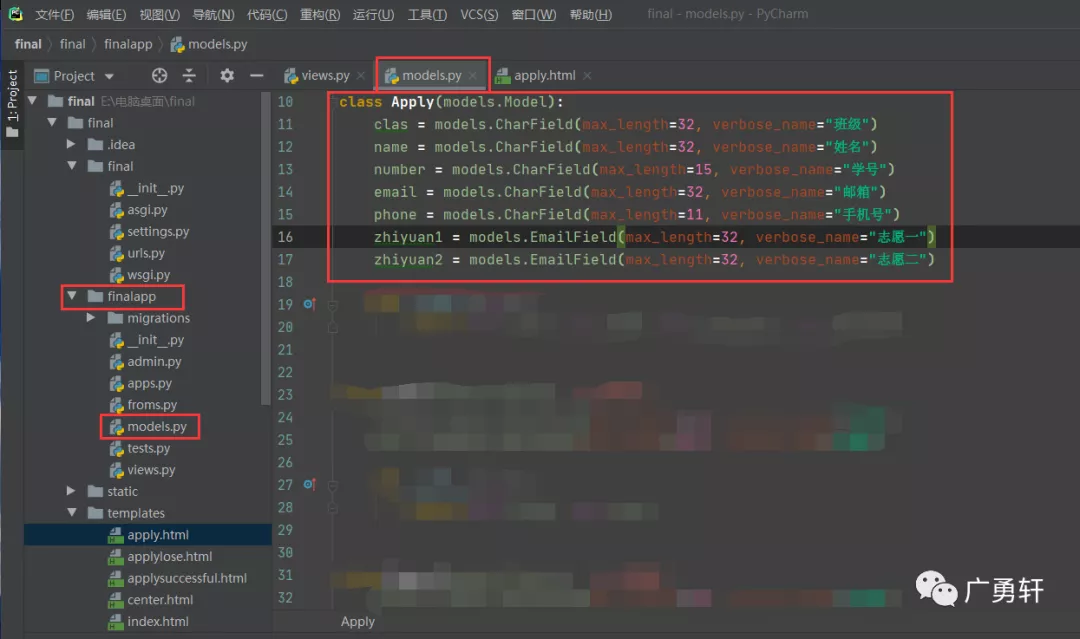Open the 运行(U) menu
Viewport: 1080px width, 639px height.
pos(371,13)
